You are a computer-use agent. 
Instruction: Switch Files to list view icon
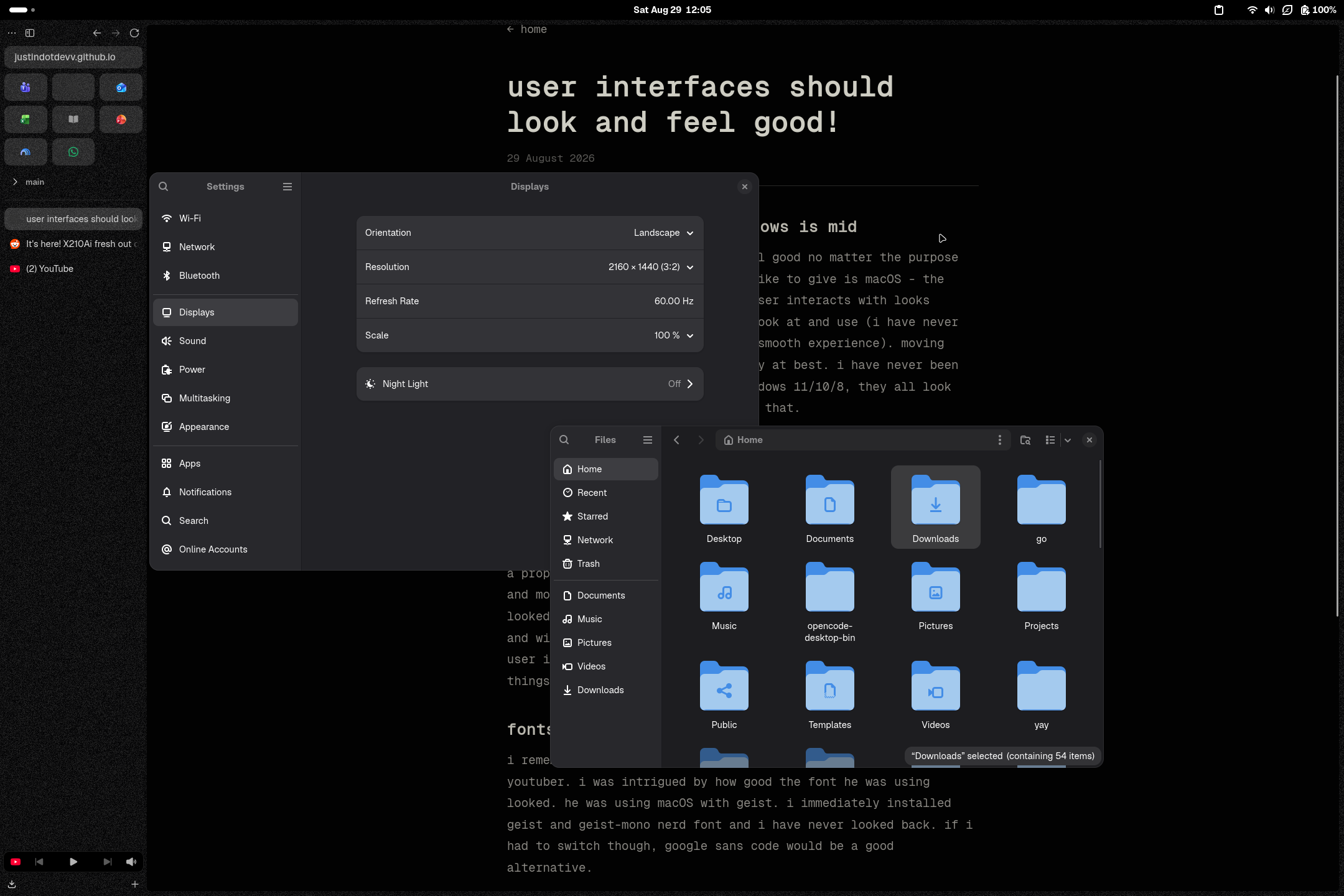(x=1050, y=440)
